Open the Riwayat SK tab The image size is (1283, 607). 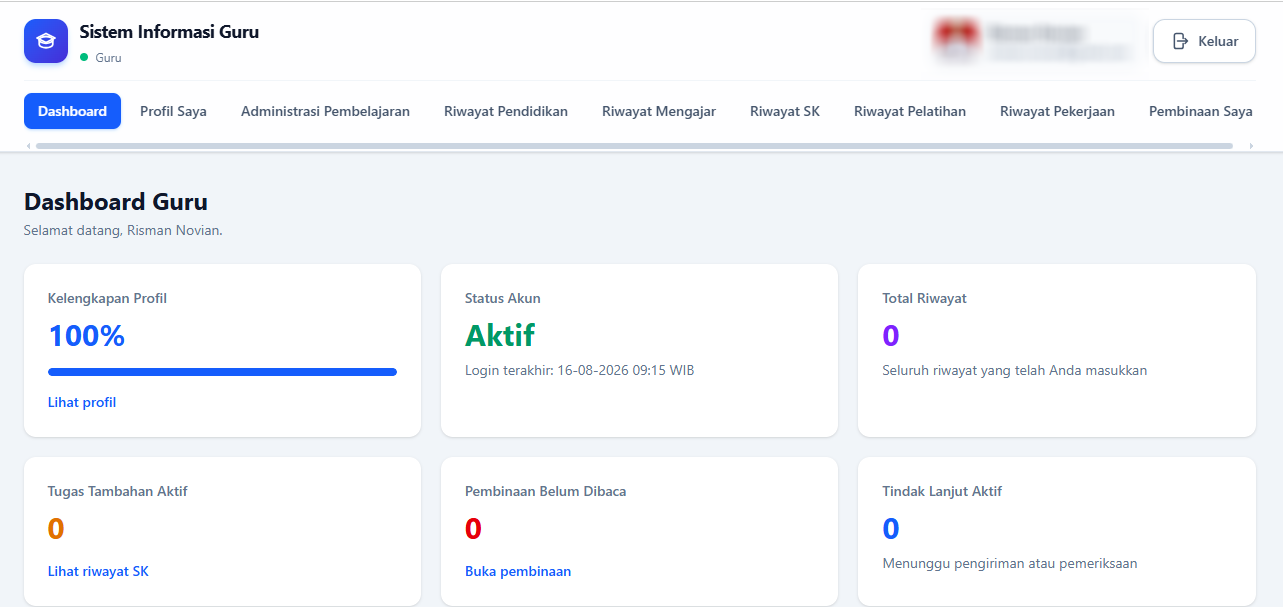tap(785, 111)
